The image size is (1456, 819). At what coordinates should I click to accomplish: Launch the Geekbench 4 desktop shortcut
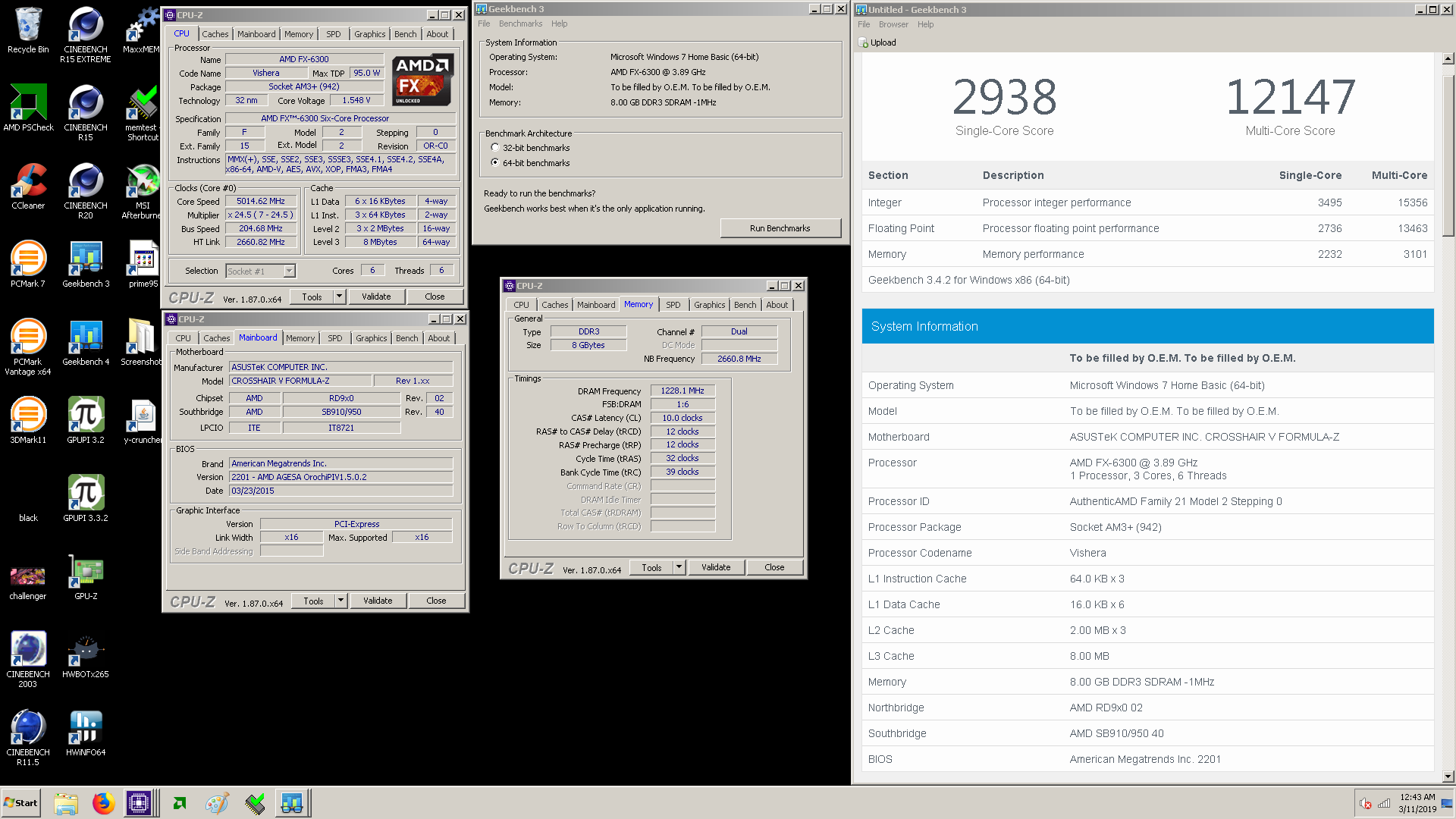[86, 343]
